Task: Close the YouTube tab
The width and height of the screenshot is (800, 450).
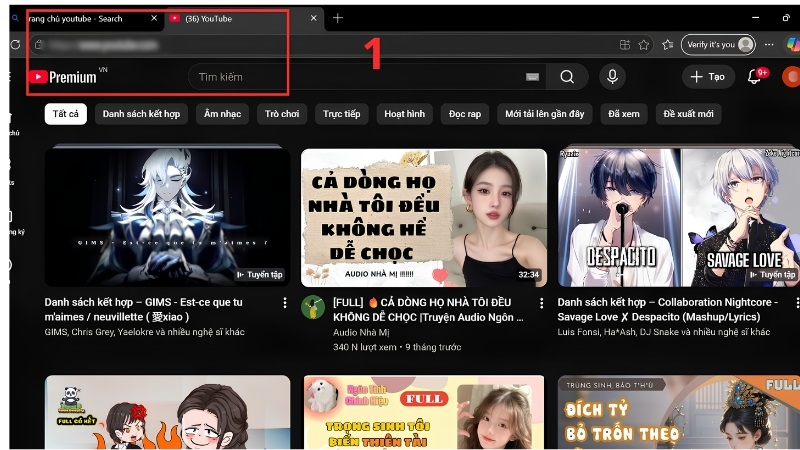Action: tap(313, 18)
